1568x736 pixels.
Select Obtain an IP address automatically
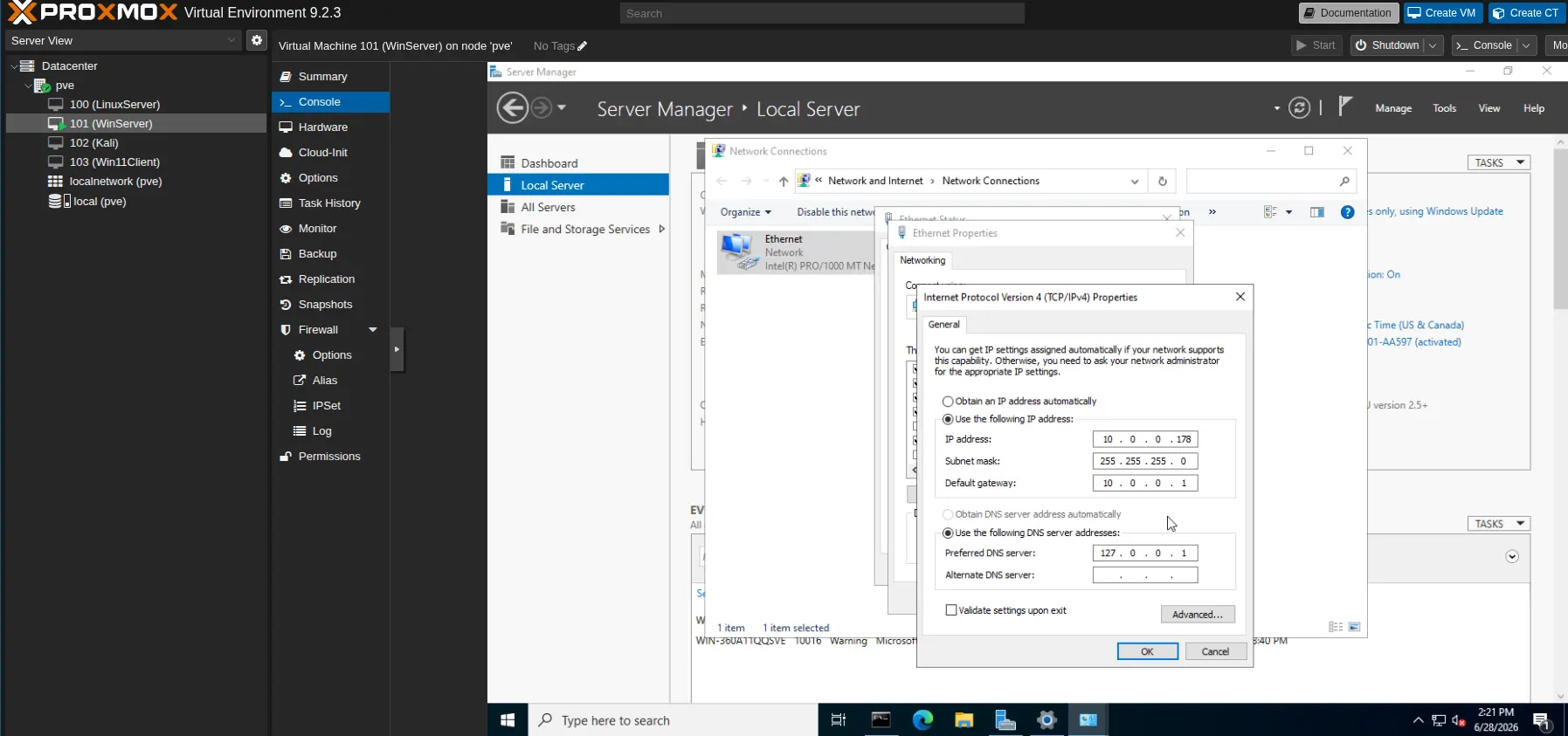[x=948, y=402]
